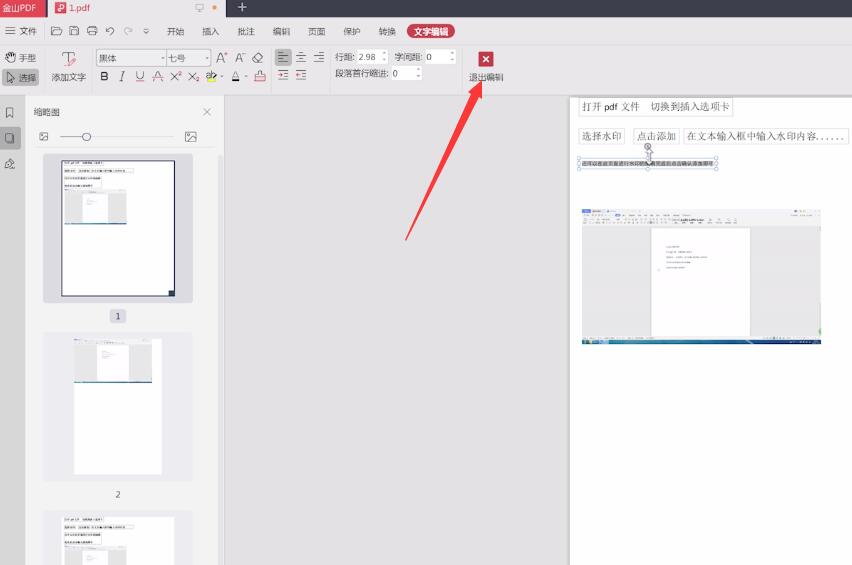
Task: Click the thumbnail zoom slider handle
Action: click(86, 137)
